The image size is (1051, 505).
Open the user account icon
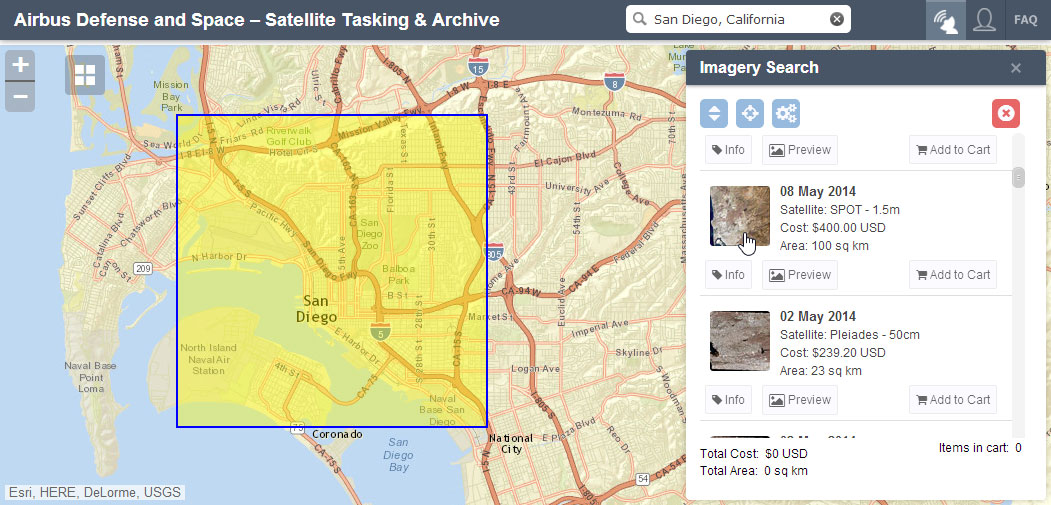984,19
